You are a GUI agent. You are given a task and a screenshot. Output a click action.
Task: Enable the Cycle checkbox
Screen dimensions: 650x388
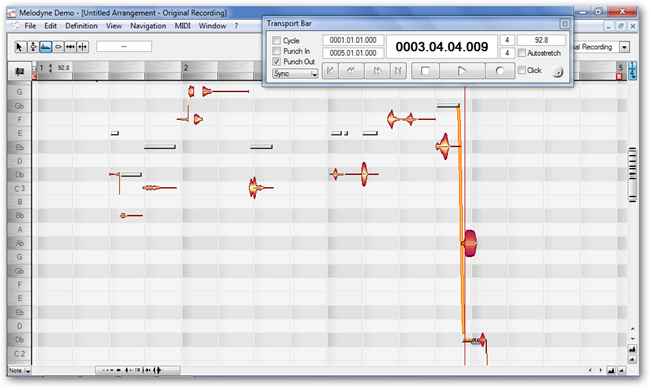(276, 41)
